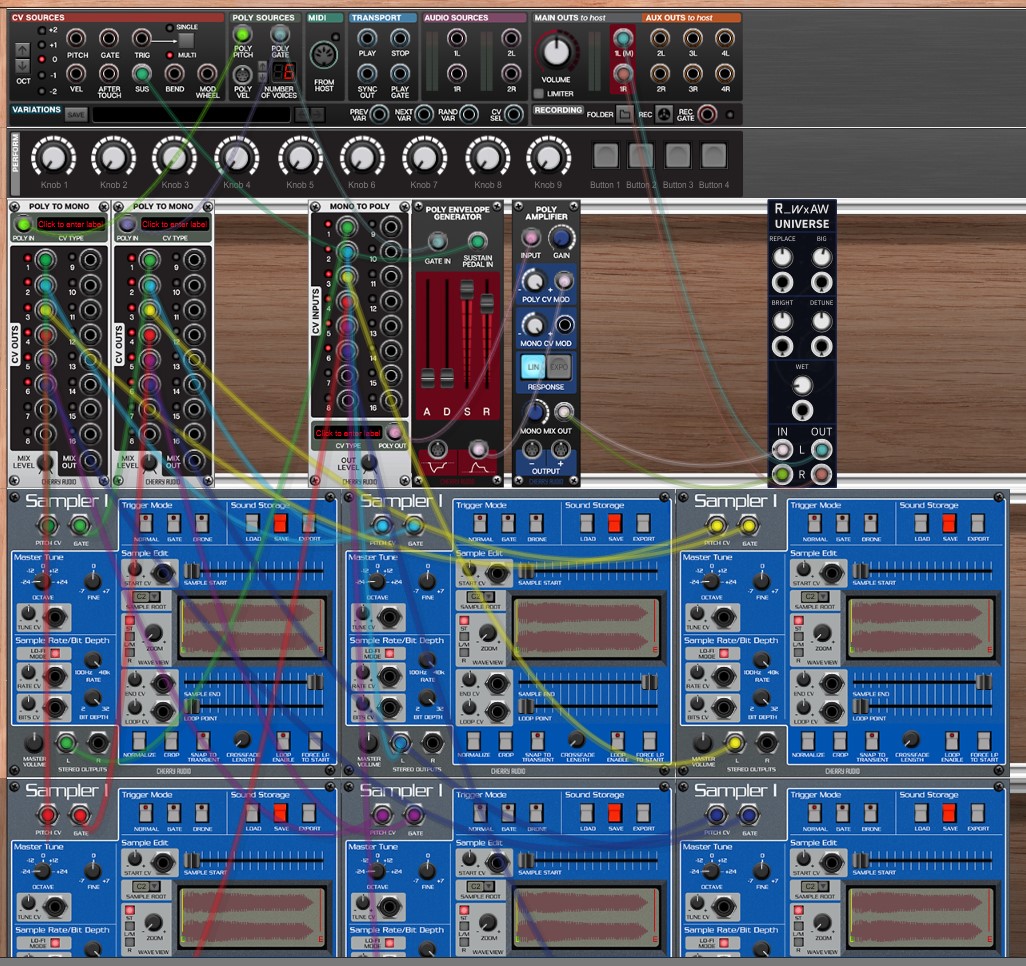Click the NEXT VAR jack
The image size is (1026, 966).
click(x=424, y=115)
